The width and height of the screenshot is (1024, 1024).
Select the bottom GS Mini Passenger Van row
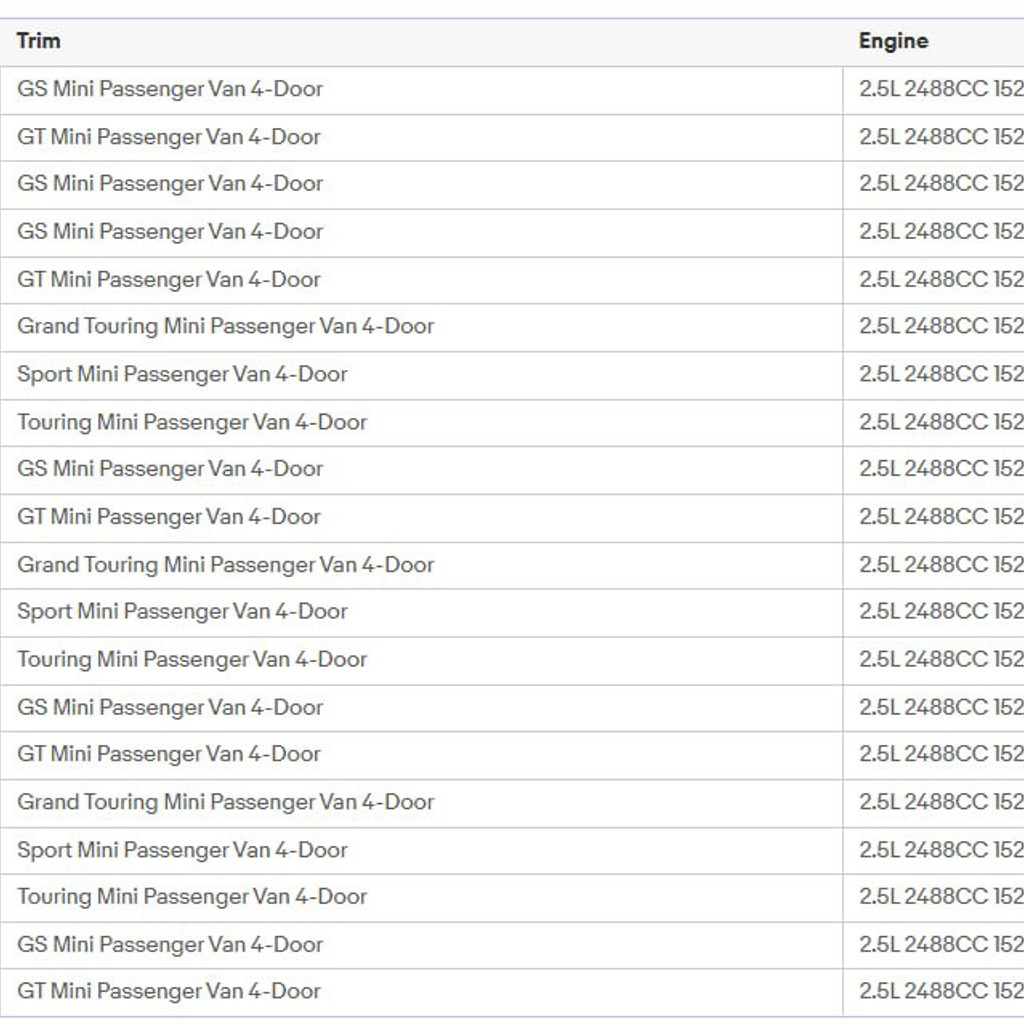pyautogui.click(x=512, y=945)
